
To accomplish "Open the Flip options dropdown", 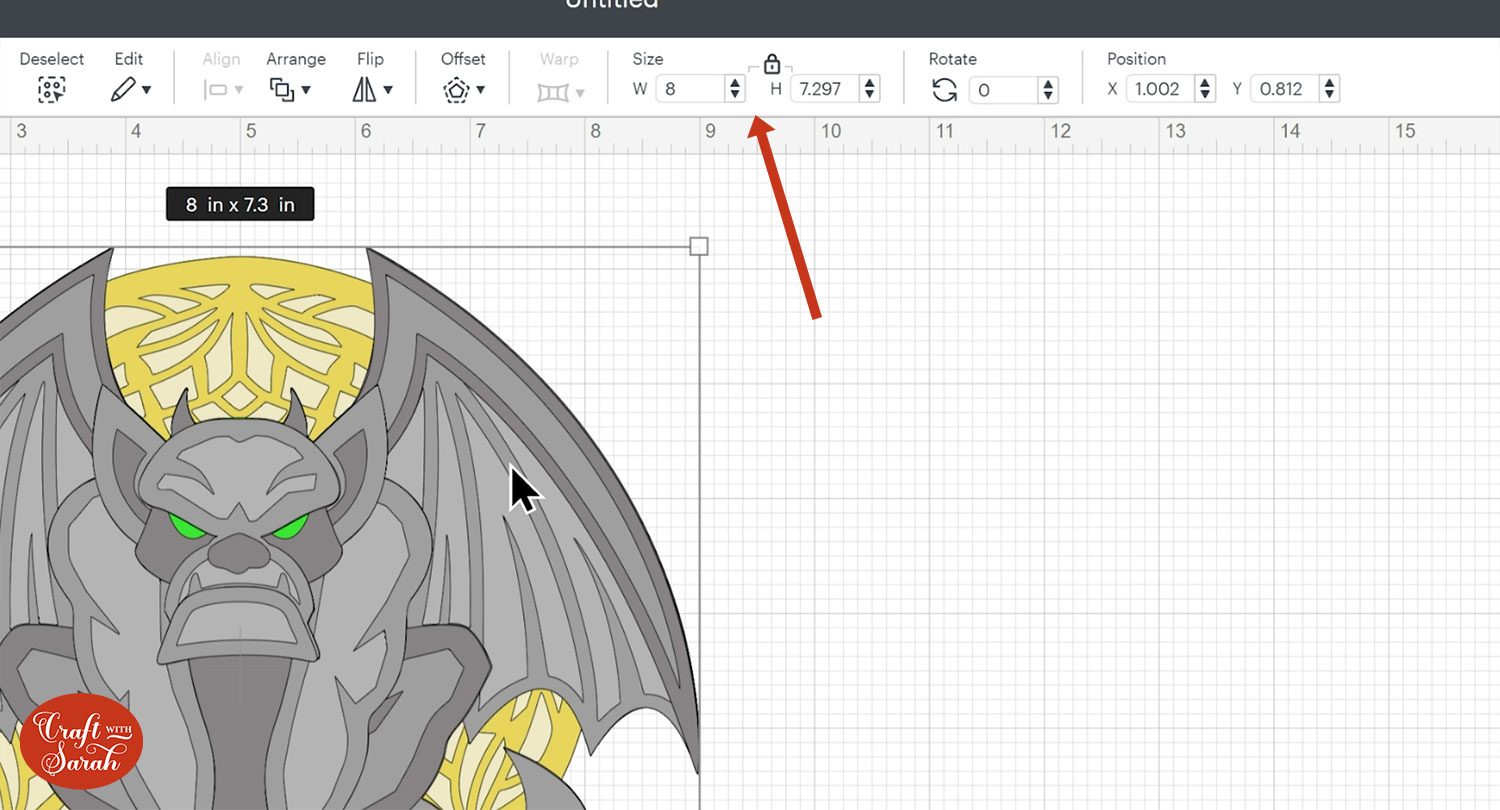I will click(371, 89).
